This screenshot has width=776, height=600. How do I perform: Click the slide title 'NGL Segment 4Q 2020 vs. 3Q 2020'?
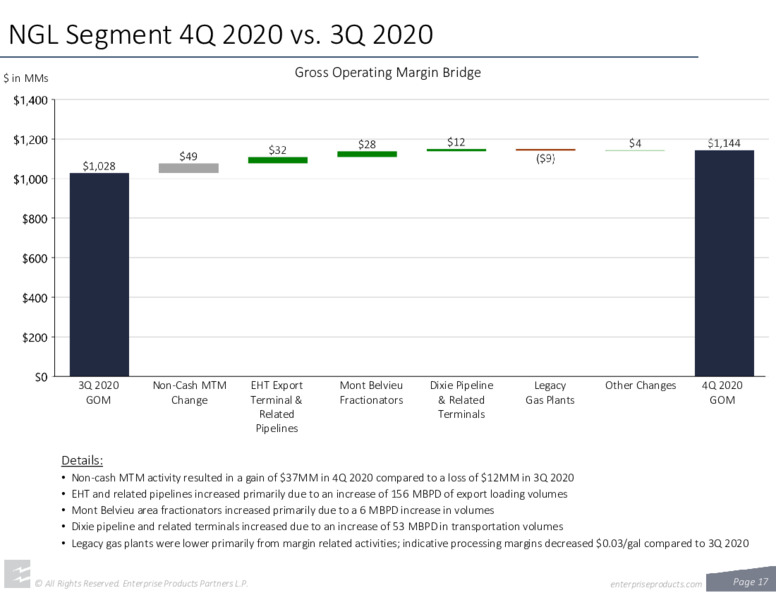(x=221, y=34)
